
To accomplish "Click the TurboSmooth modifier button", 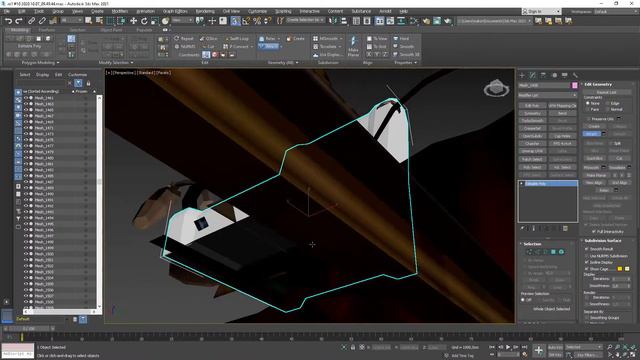I will [532, 121].
